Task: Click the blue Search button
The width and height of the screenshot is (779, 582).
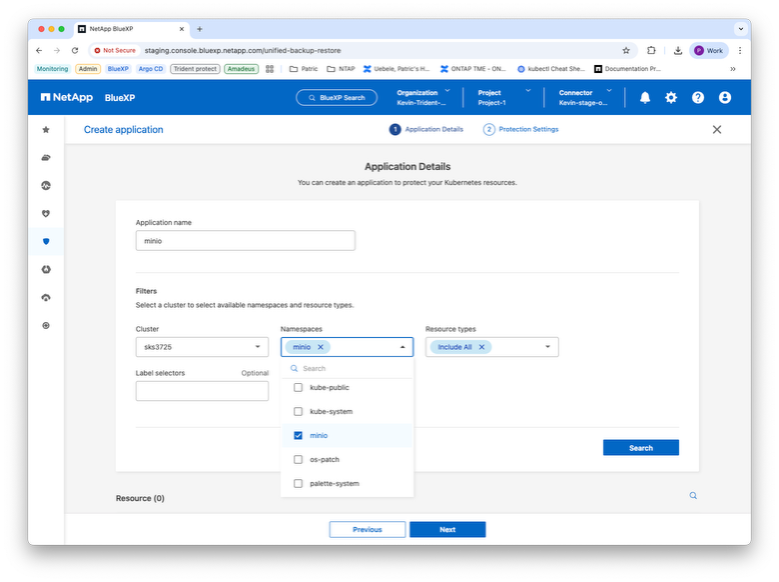Action: [x=641, y=448]
